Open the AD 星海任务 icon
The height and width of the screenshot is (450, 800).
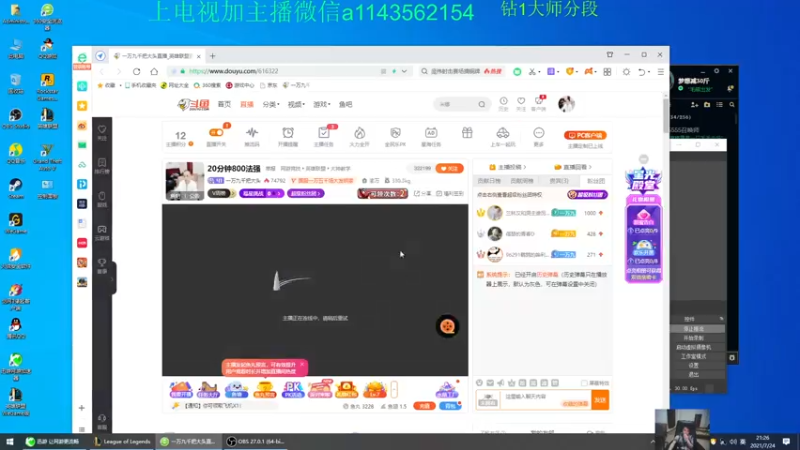click(x=431, y=133)
